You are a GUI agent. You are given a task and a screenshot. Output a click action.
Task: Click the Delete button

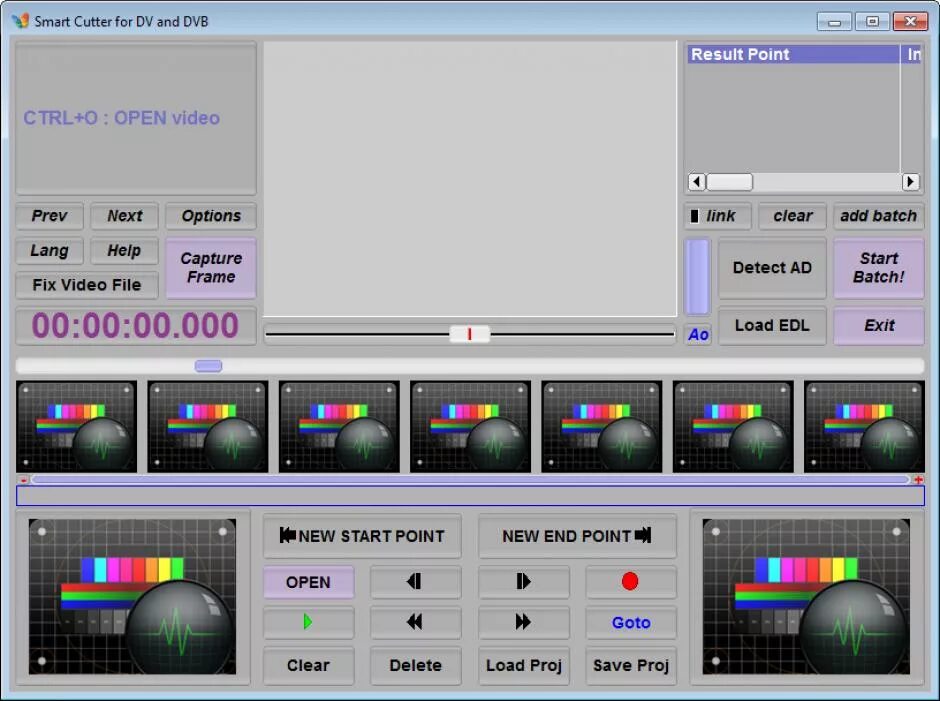pyautogui.click(x=415, y=665)
